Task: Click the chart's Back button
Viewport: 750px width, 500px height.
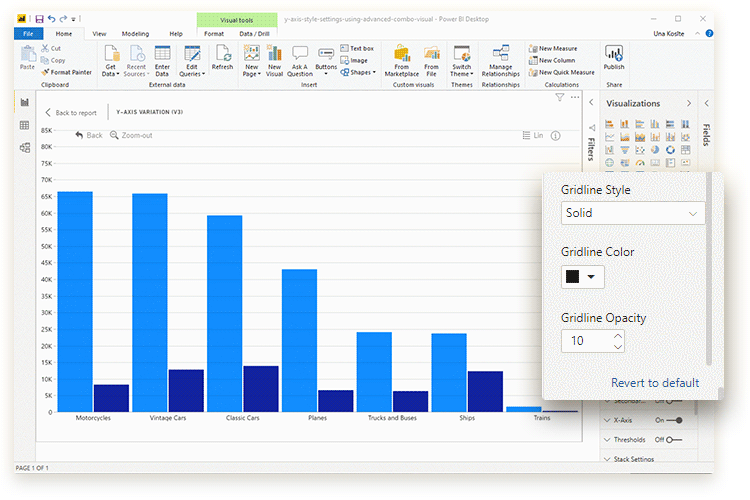Action: pyautogui.click(x=89, y=135)
